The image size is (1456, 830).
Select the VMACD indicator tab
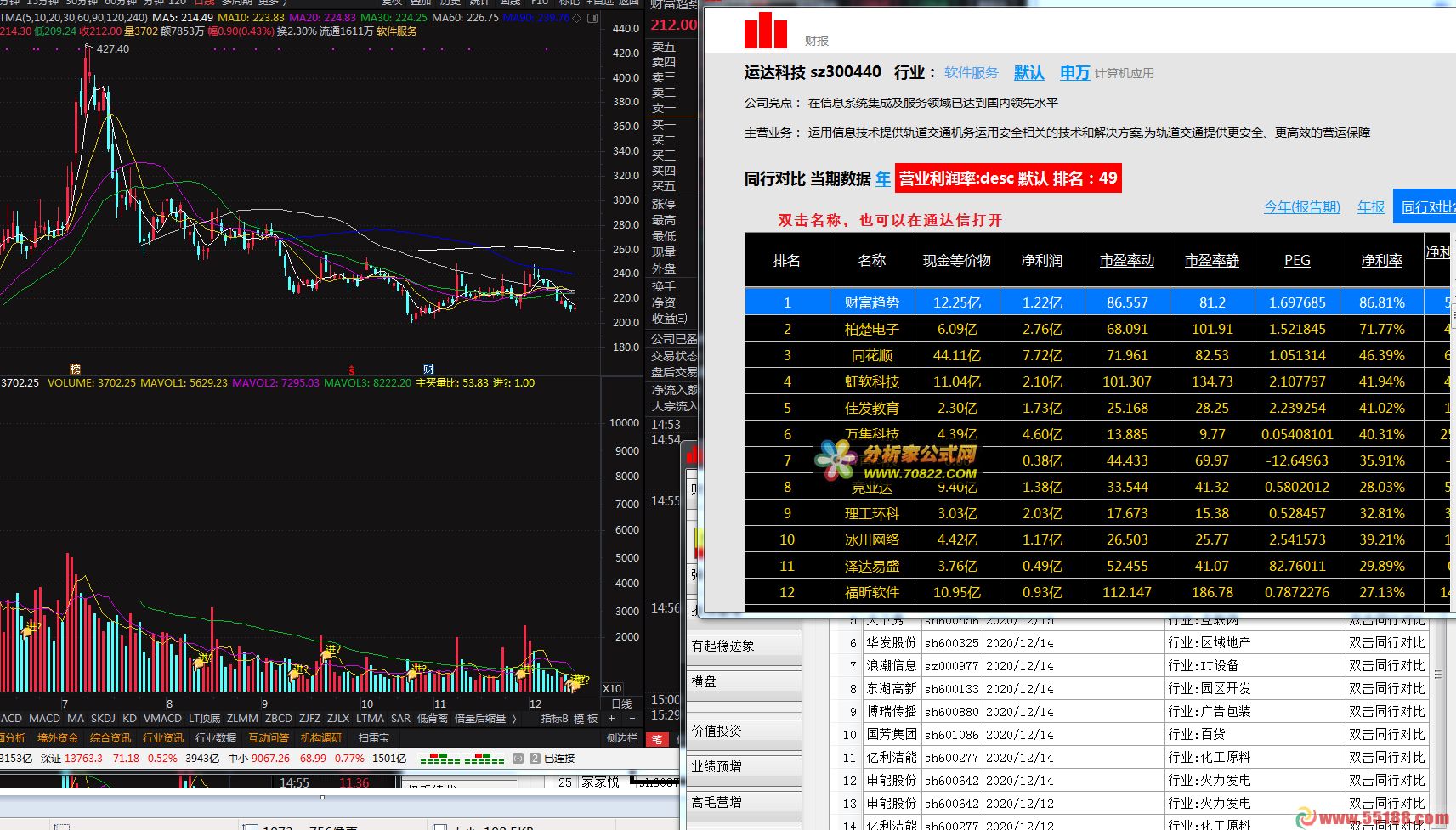[x=162, y=719]
